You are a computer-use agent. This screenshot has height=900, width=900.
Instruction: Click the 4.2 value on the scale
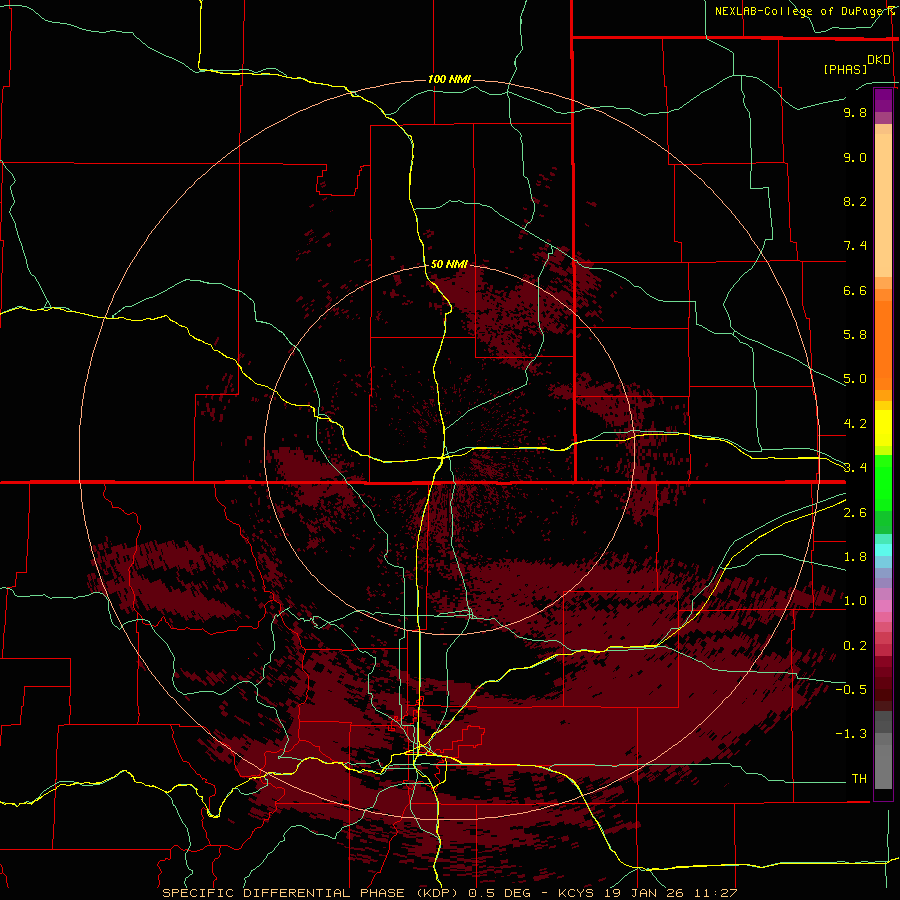(855, 424)
